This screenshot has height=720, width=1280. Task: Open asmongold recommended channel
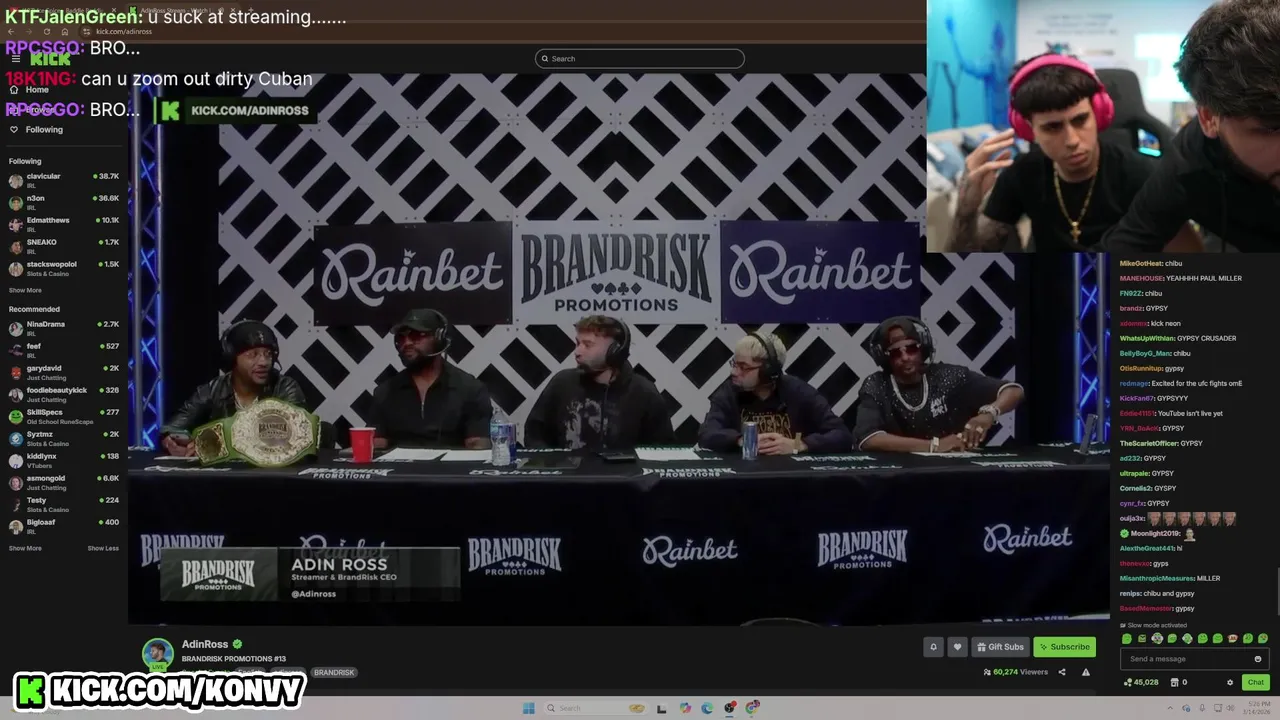(x=64, y=482)
